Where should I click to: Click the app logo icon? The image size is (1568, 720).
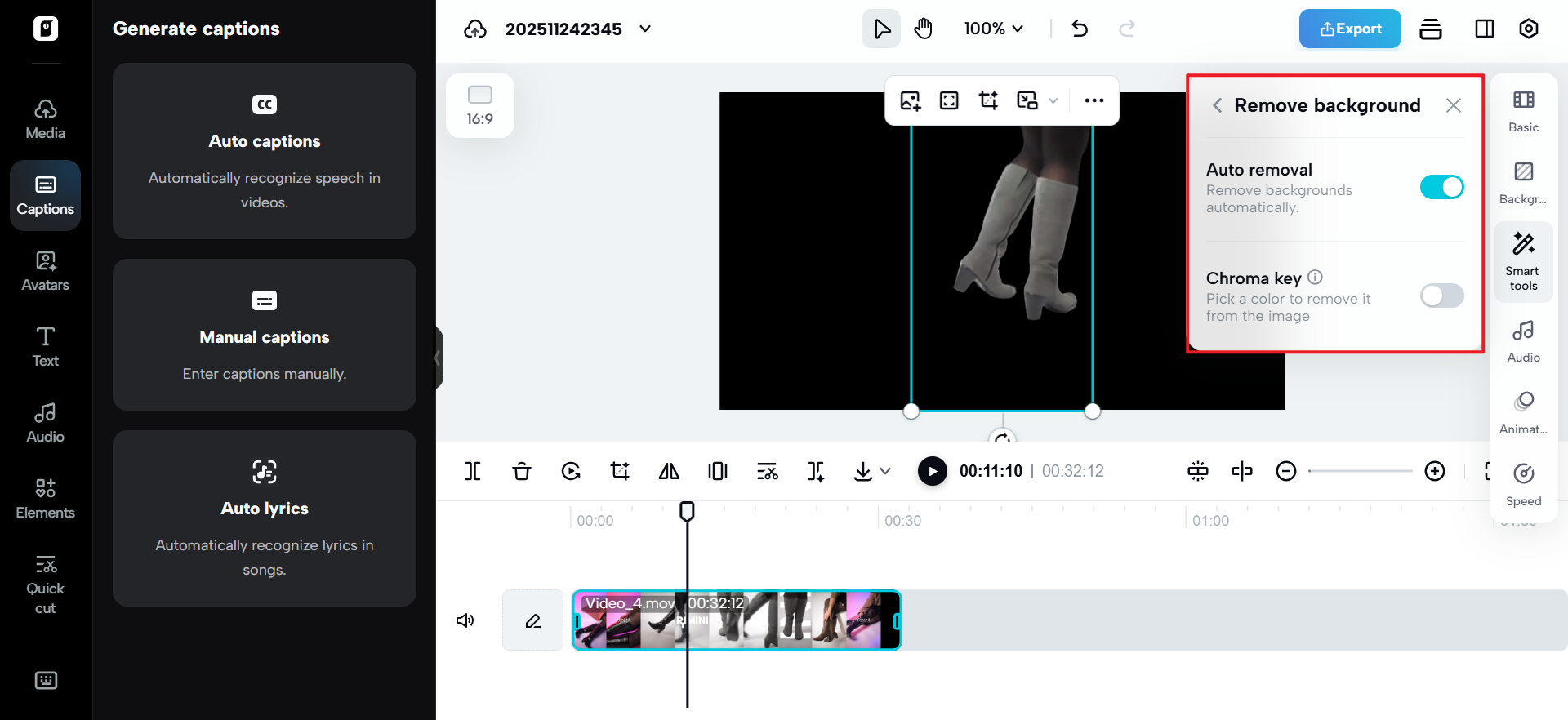46,29
